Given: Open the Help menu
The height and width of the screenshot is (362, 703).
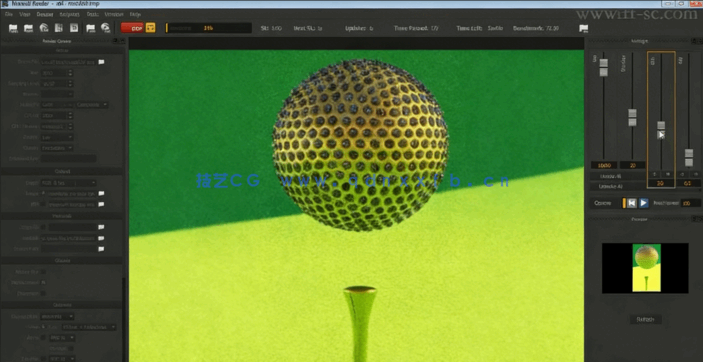Looking at the screenshot, I should pyautogui.click(x=135, y=14).
